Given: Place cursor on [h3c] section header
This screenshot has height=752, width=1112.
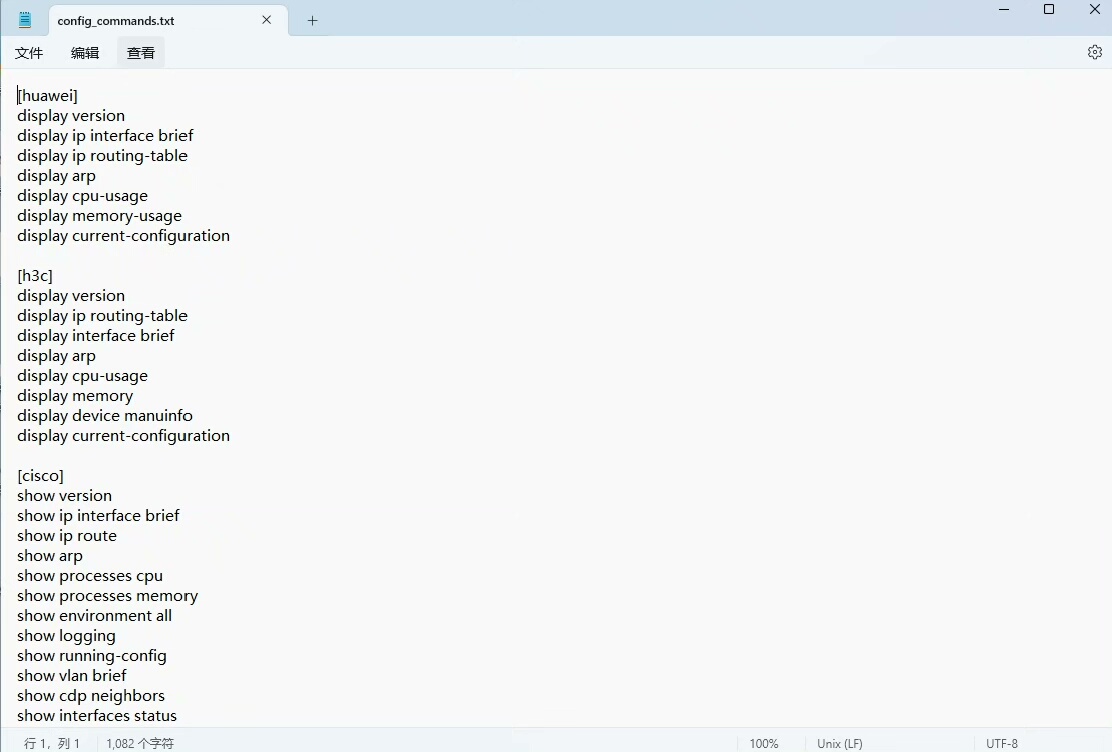Looking at the screenshot, I should click(35, 276).
